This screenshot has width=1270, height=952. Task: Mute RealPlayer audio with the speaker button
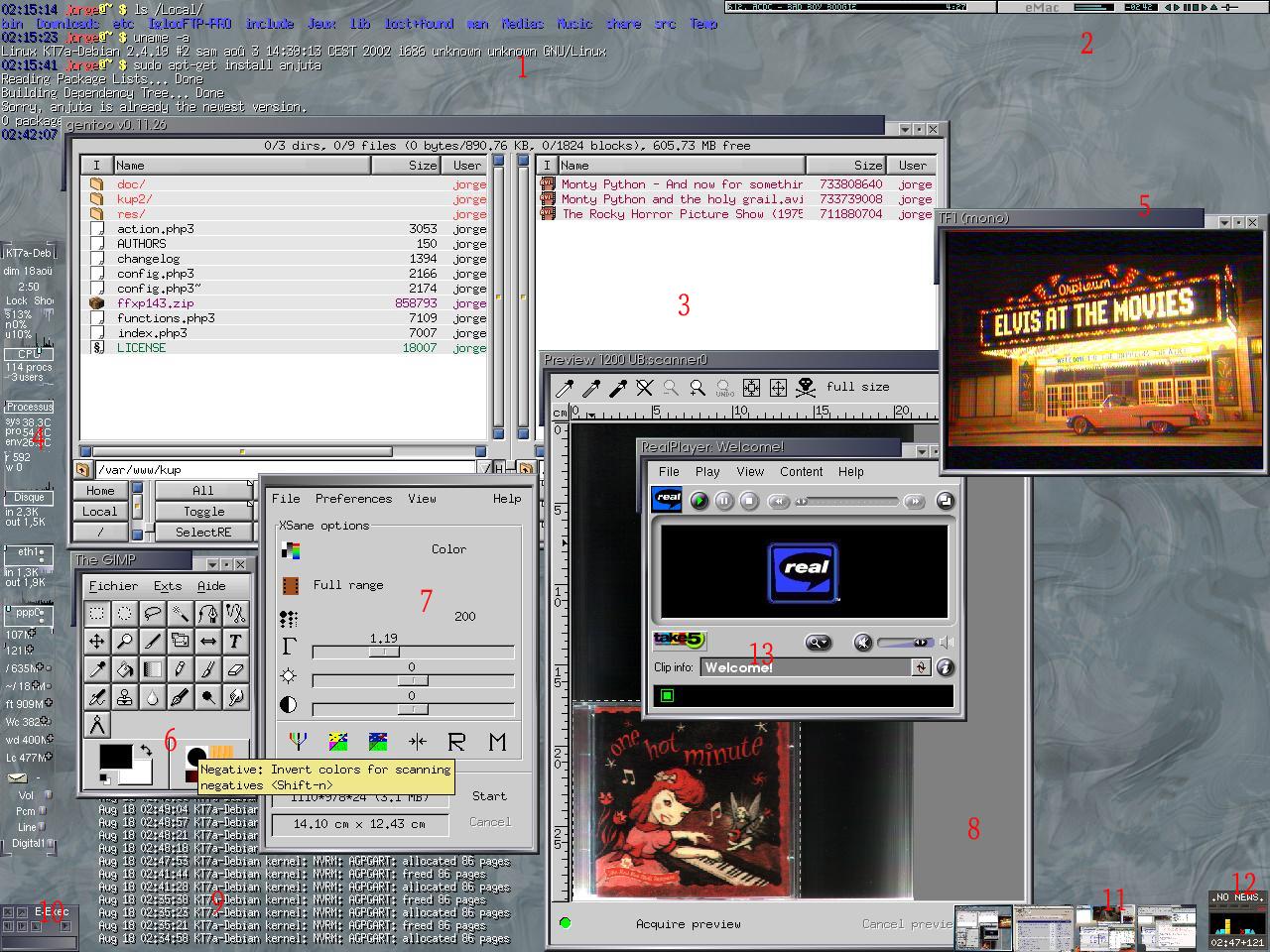pyautogui.click(x=863, y=643)
